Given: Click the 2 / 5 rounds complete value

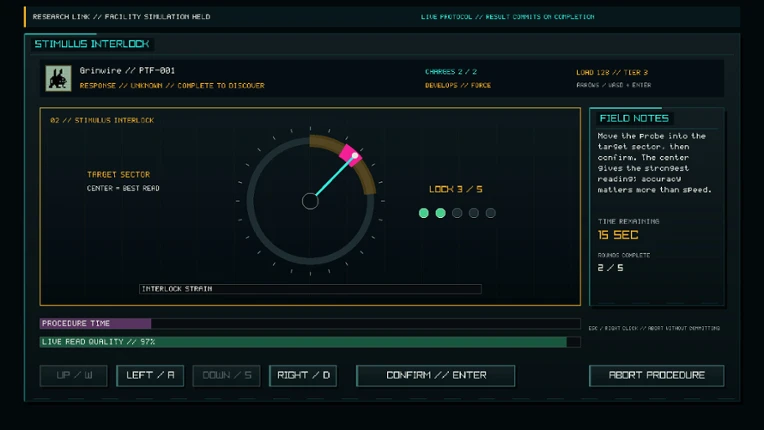Looking at the screenshot, I should coord(610,268).
